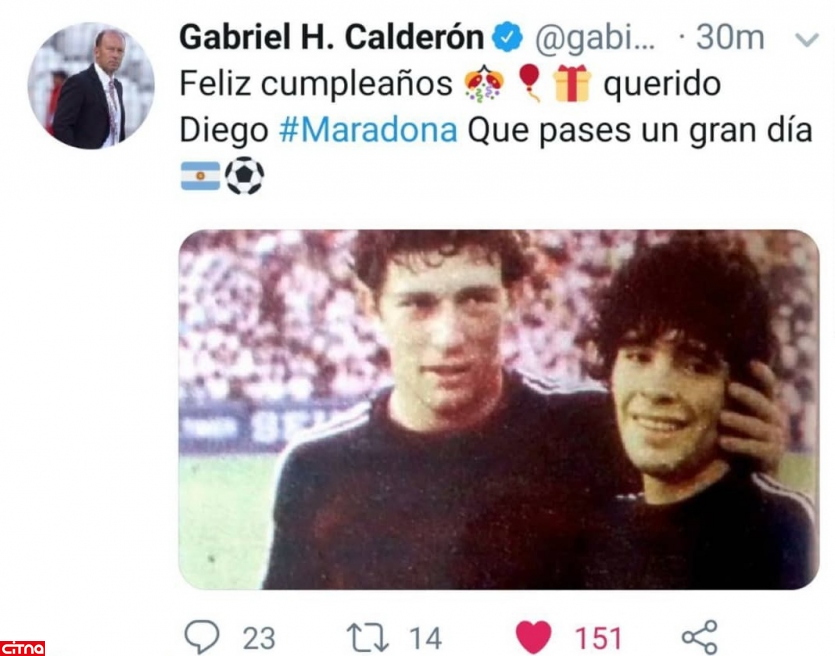Open the attached vintage football photo

point(499,409)
